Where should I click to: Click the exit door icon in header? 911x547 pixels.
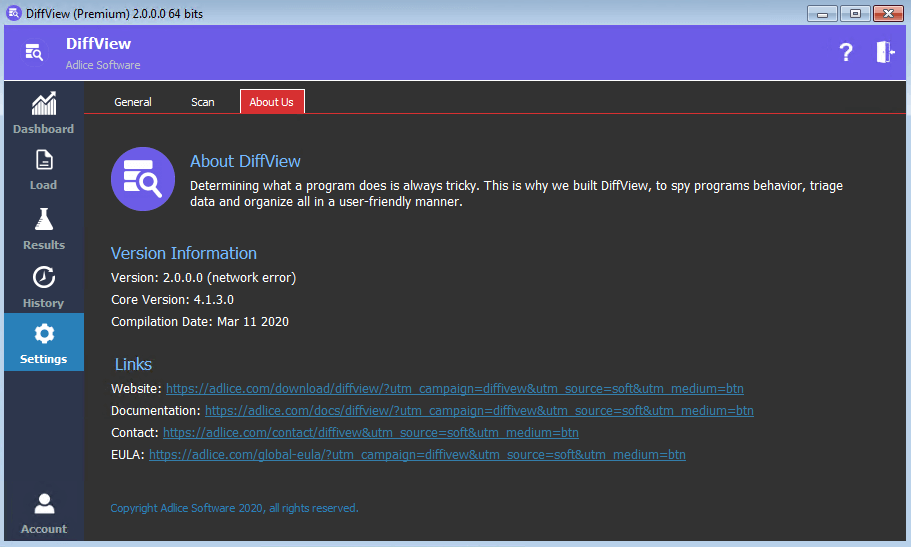pos(885,53)
